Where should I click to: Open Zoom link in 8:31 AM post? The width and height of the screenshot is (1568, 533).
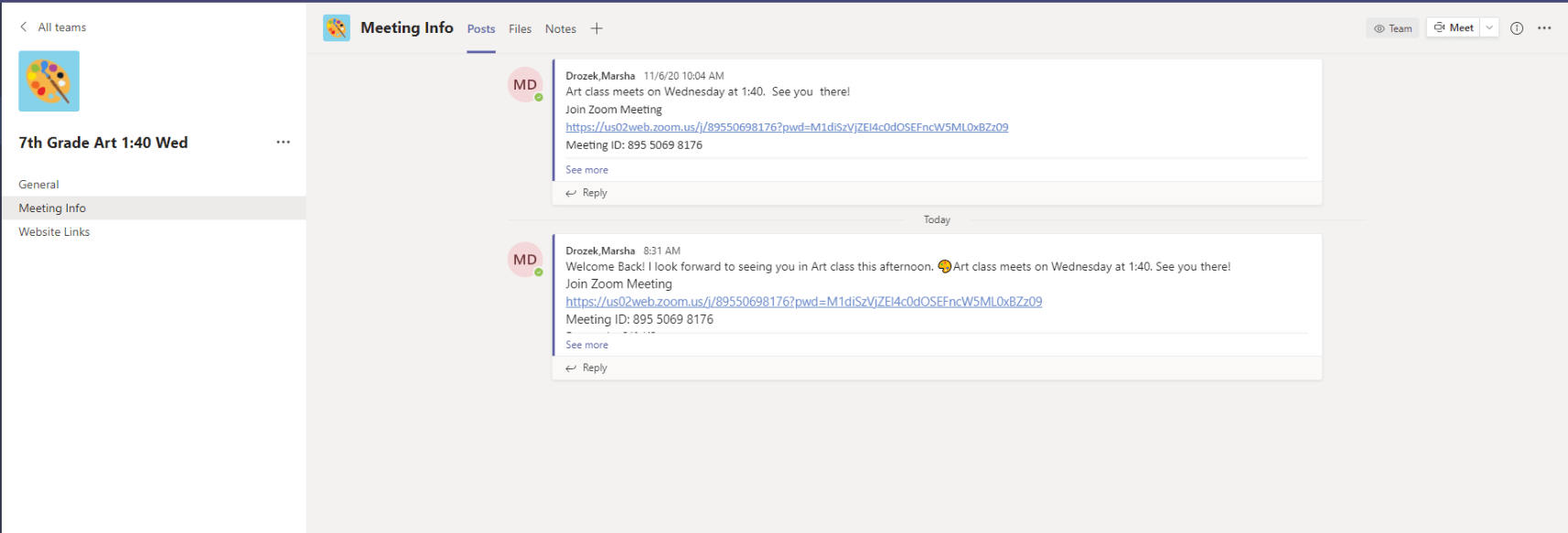pyautogui.click(x=804, y=302)
